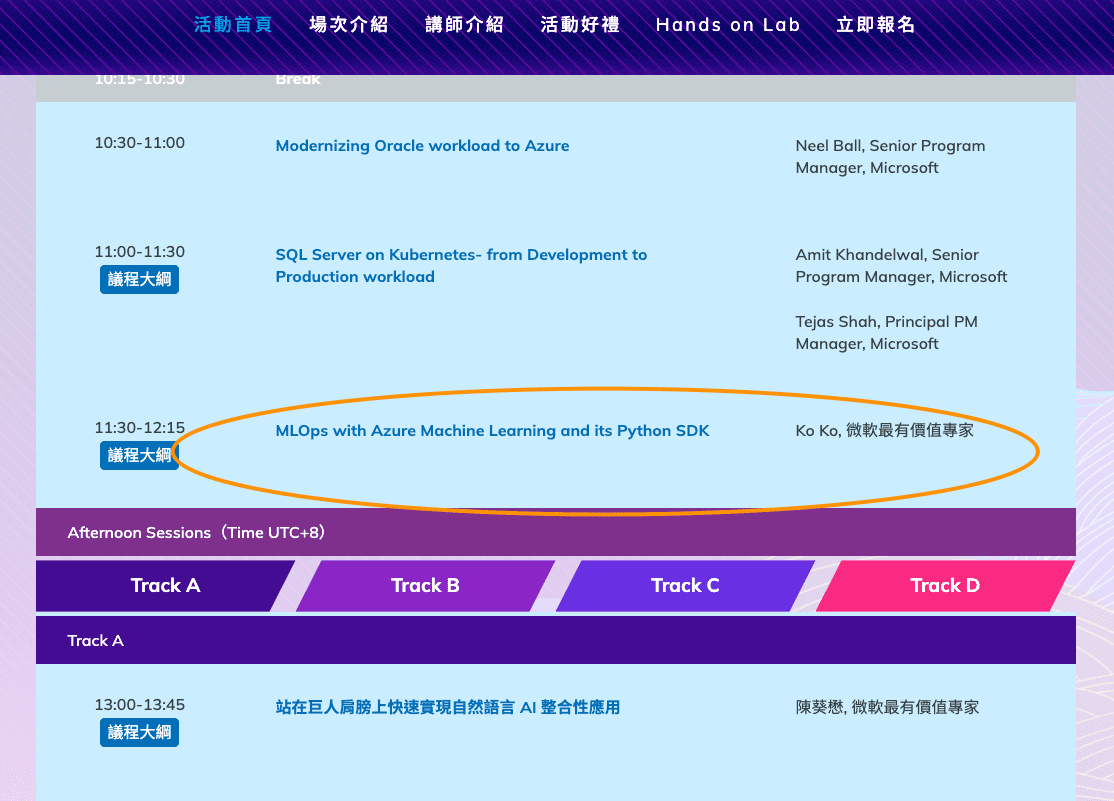Open MLOps with Azure Machine Learning session
This screenshot has height=801, width=1114.
tap(492, 431)
